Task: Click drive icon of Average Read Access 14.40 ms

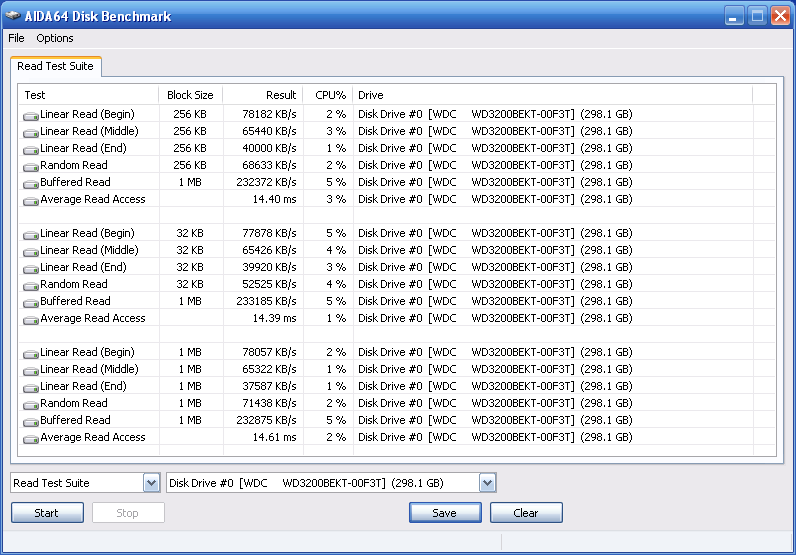Action: (31, 201)
